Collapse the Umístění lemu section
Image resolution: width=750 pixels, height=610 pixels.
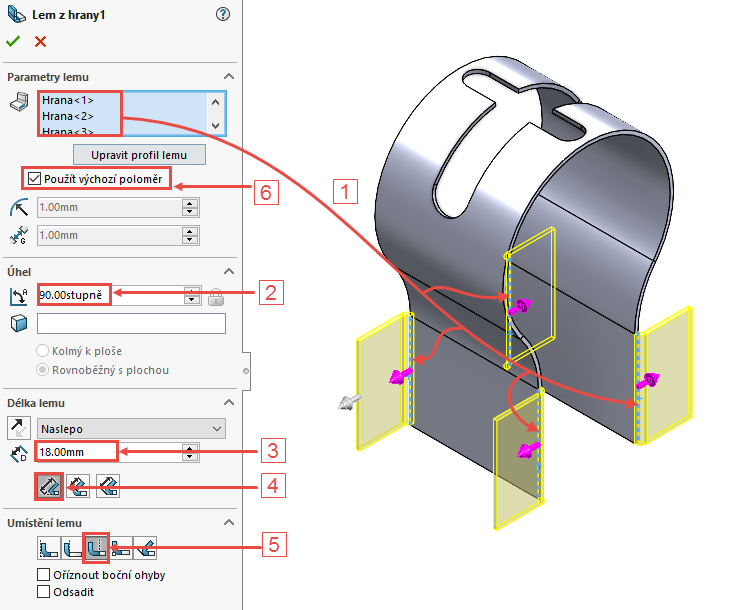[x=229, y=522]
